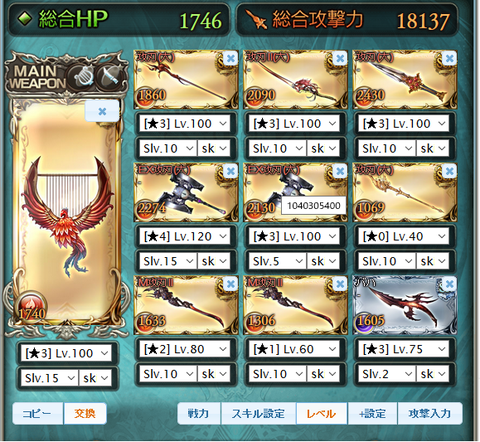Open the sk dropdown beside Slv.2
Image resolution: width=480 pixels, height=442 pixels.
coord(433,374)
